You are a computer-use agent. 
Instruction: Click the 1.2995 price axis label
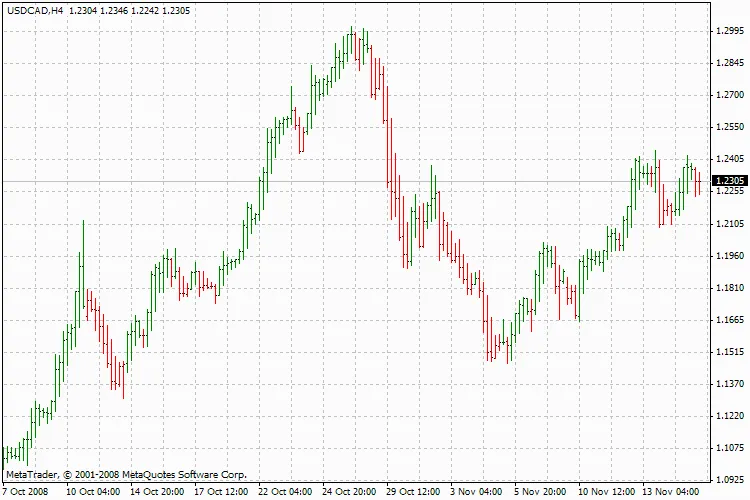[x=728, y=31]
